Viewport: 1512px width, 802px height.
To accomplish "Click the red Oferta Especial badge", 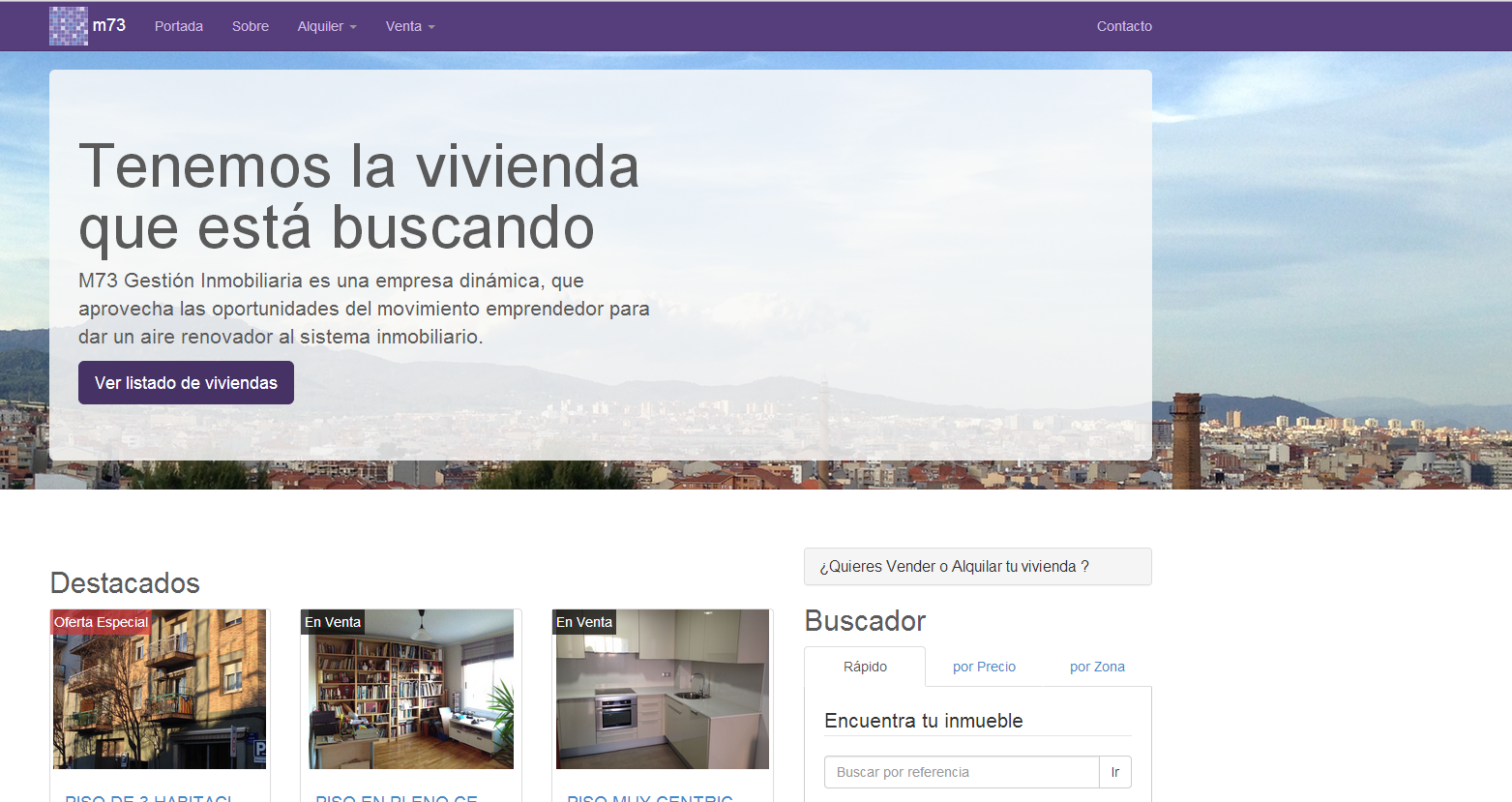I will tap(101, 622).
